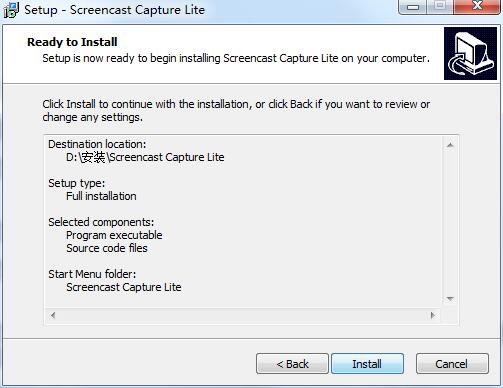Go back with the < Back button
The width and height of the screenshot is (503, 388).
(292, 364)
